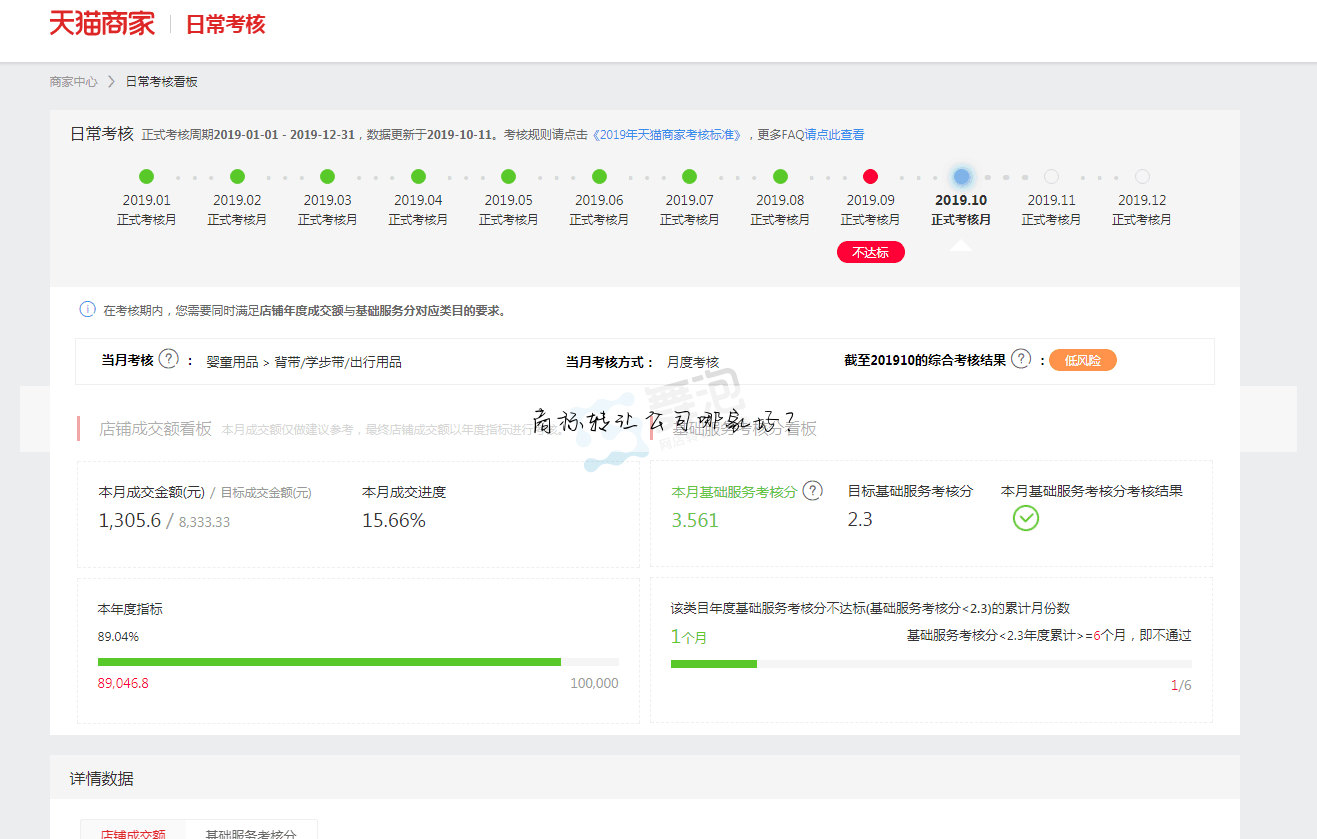The image size is (1317, 839).
Task: Click the circular info icon before the notice text
Action: pyautogui.click(x=87, y=310)
